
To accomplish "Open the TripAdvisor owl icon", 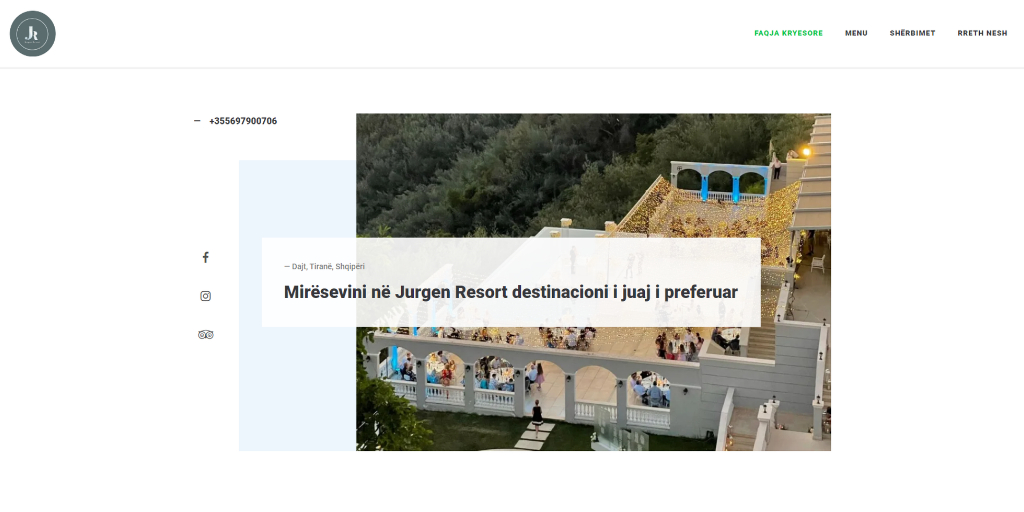I will point(206,334).
